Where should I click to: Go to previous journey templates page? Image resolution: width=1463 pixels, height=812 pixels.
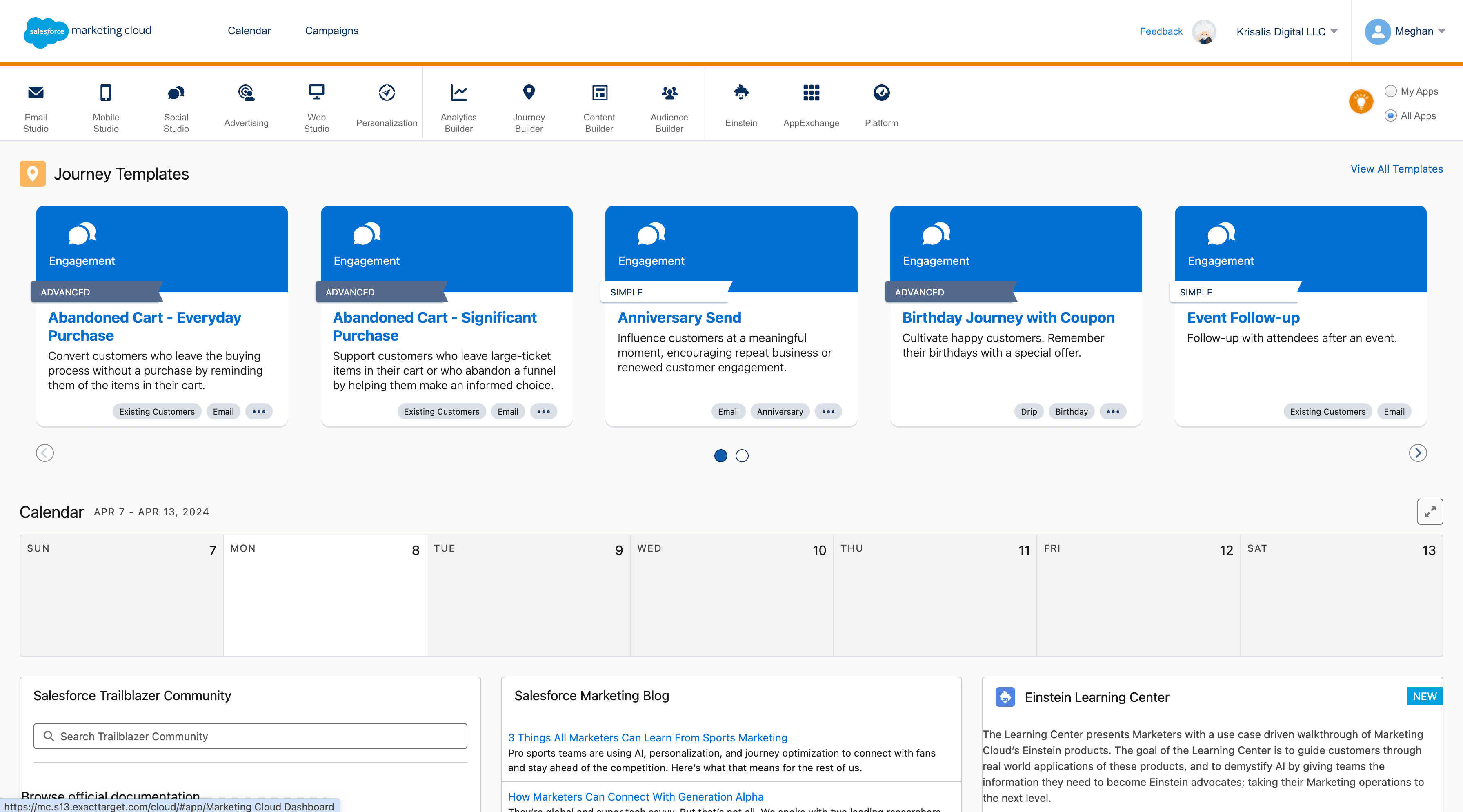pyautogui.click(x=45, y=453)
